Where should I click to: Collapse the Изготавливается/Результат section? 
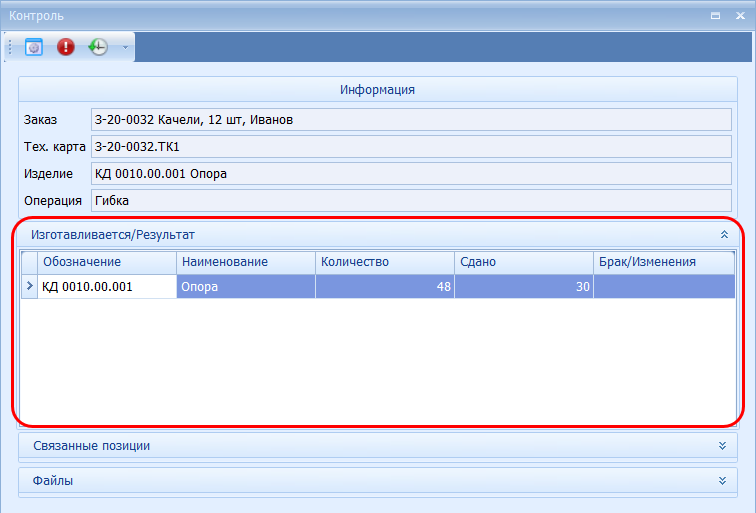point(723,234)
